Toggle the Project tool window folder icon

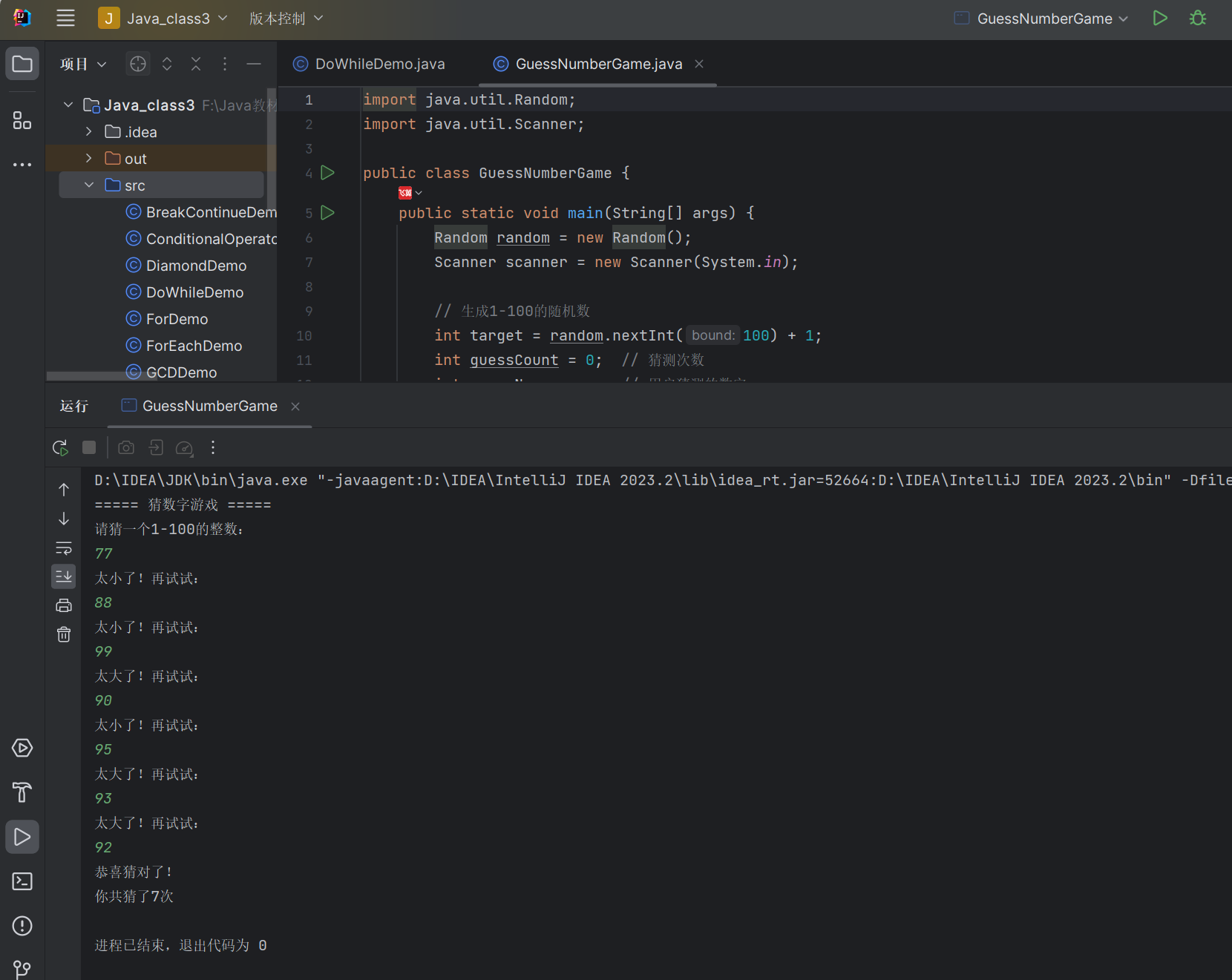pyautogui.click(x=22, y=64)
